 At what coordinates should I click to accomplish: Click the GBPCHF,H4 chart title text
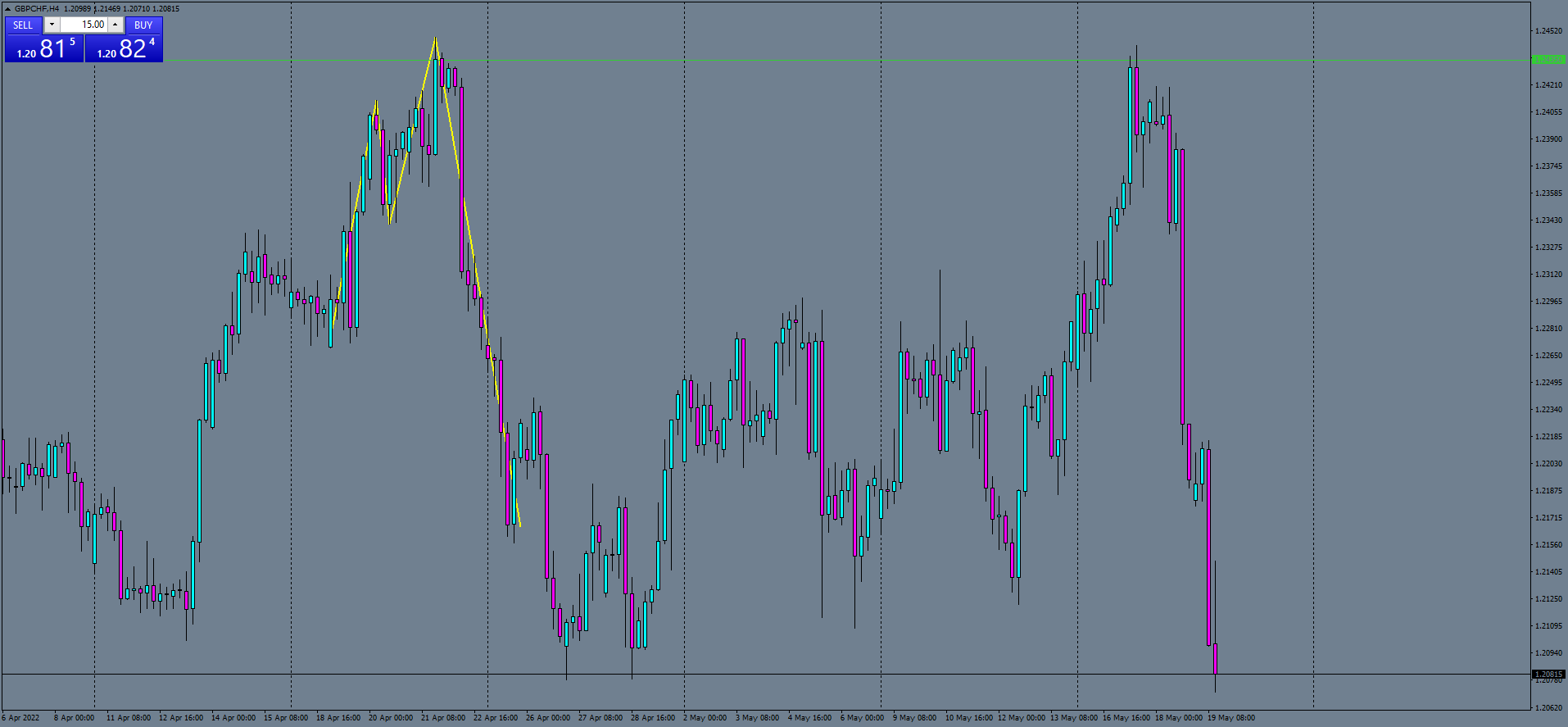tap(37, 9)
